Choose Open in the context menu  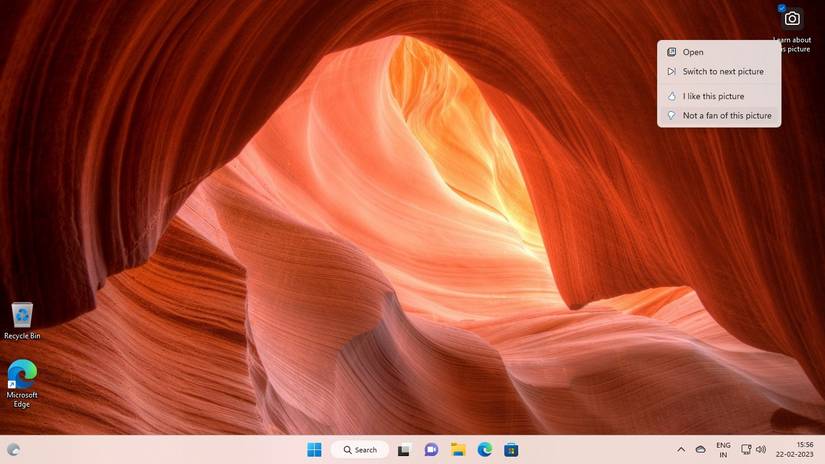[x=719, y=52]
